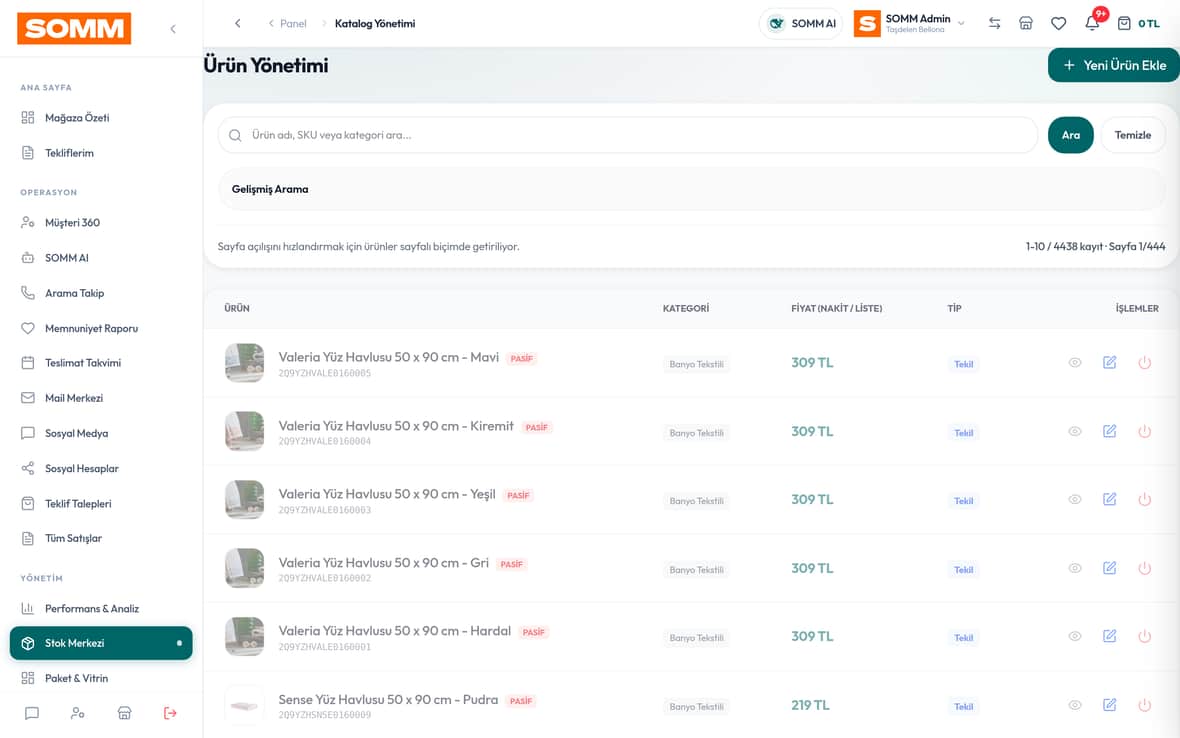Click the Yeni Ürün Ekle button
1180x738 pixels.
click(x=1114, y=65)
